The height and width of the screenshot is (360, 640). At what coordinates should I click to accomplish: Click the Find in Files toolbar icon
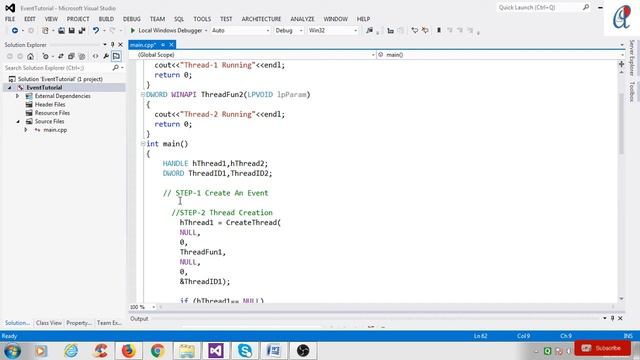(x=369, y=31)
